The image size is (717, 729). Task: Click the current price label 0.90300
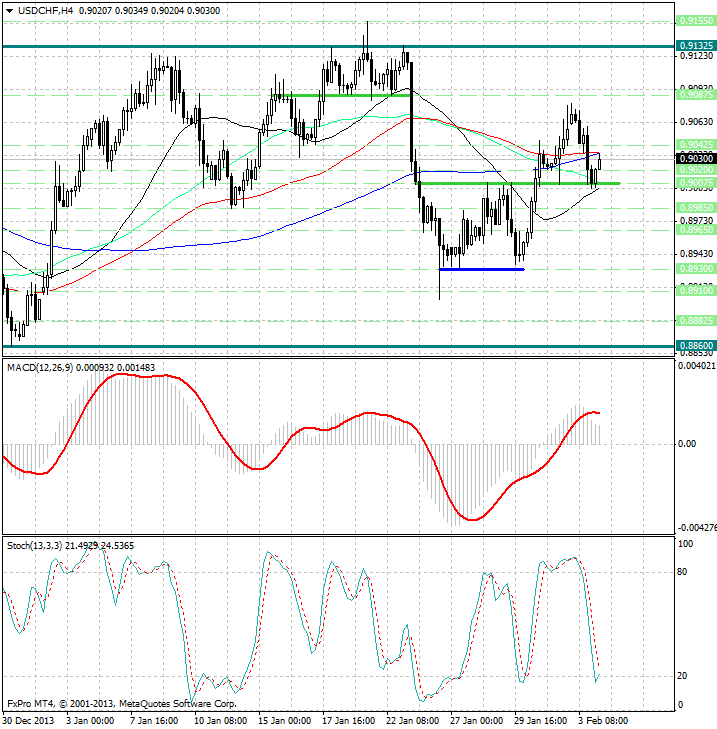coord(696,159)
